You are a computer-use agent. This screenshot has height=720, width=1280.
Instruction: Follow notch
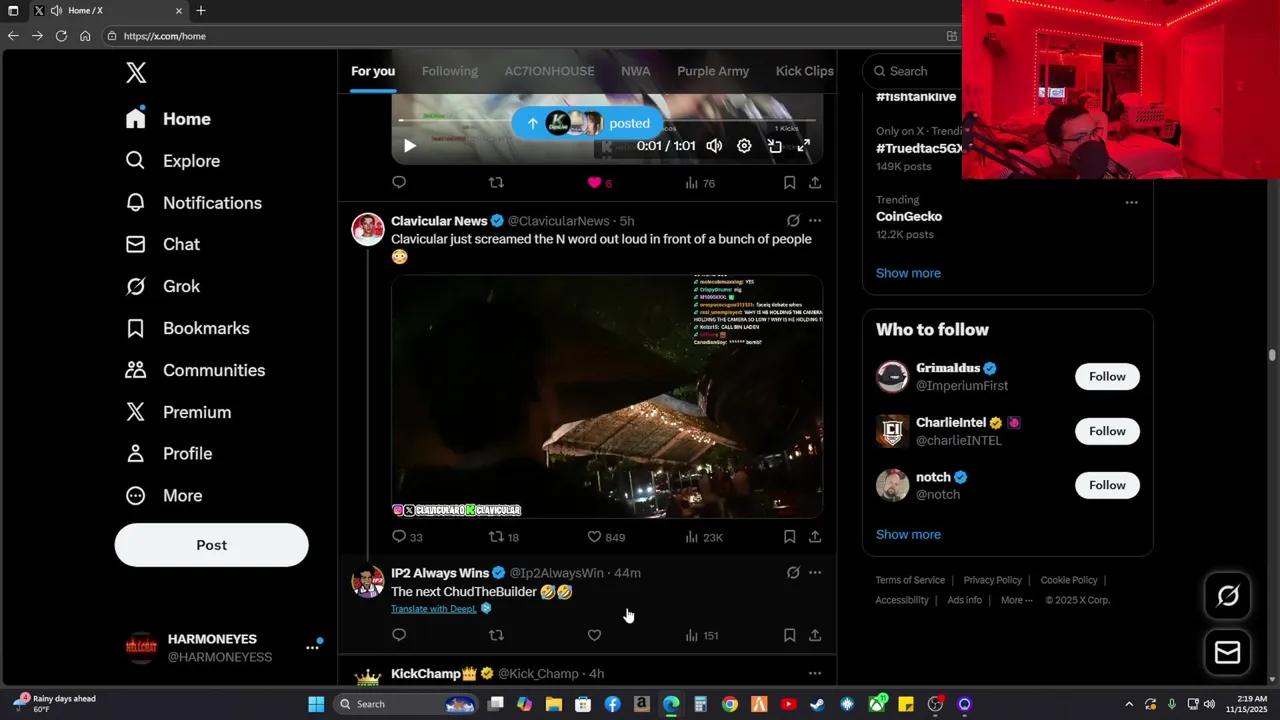tap(1107, 485)
